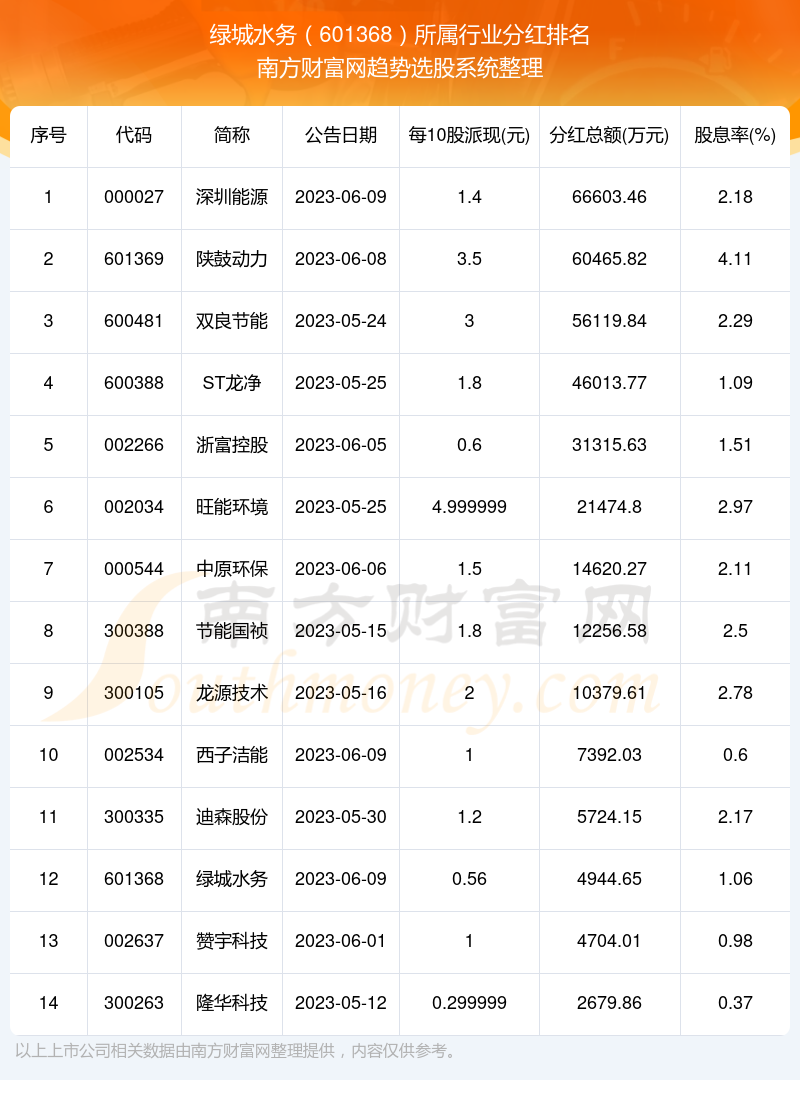
Task: Select the 旺能环境 cell
Action: pos(232,507)
